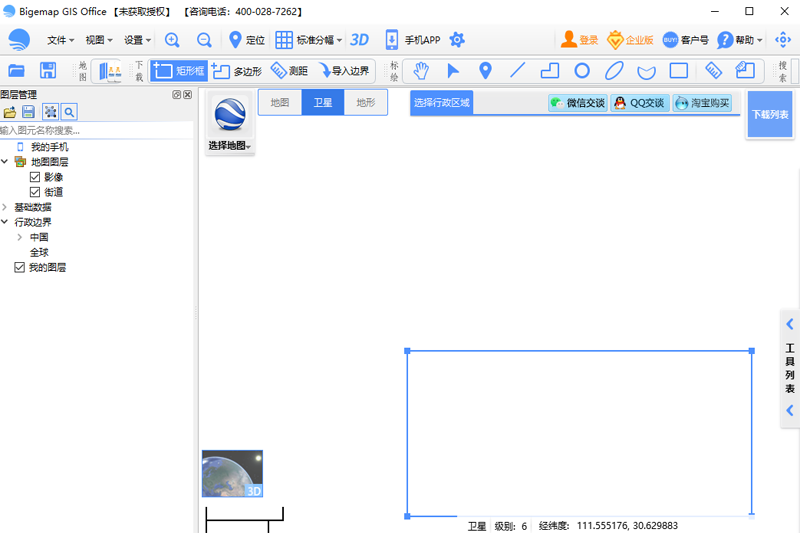Expand the 基础数据 tree node
Image resolution: width=800 pixels, height=533 pixels.
5,207
